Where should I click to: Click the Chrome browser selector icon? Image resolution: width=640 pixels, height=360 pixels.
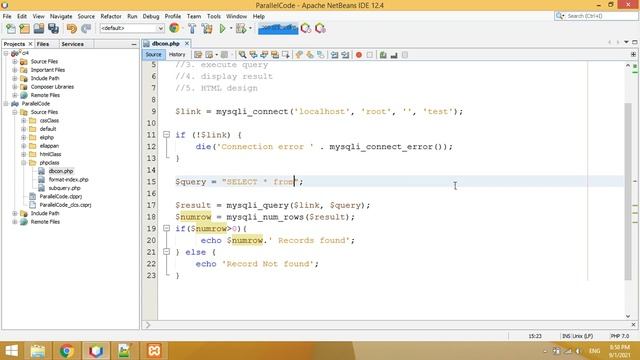tap(174, 28)
